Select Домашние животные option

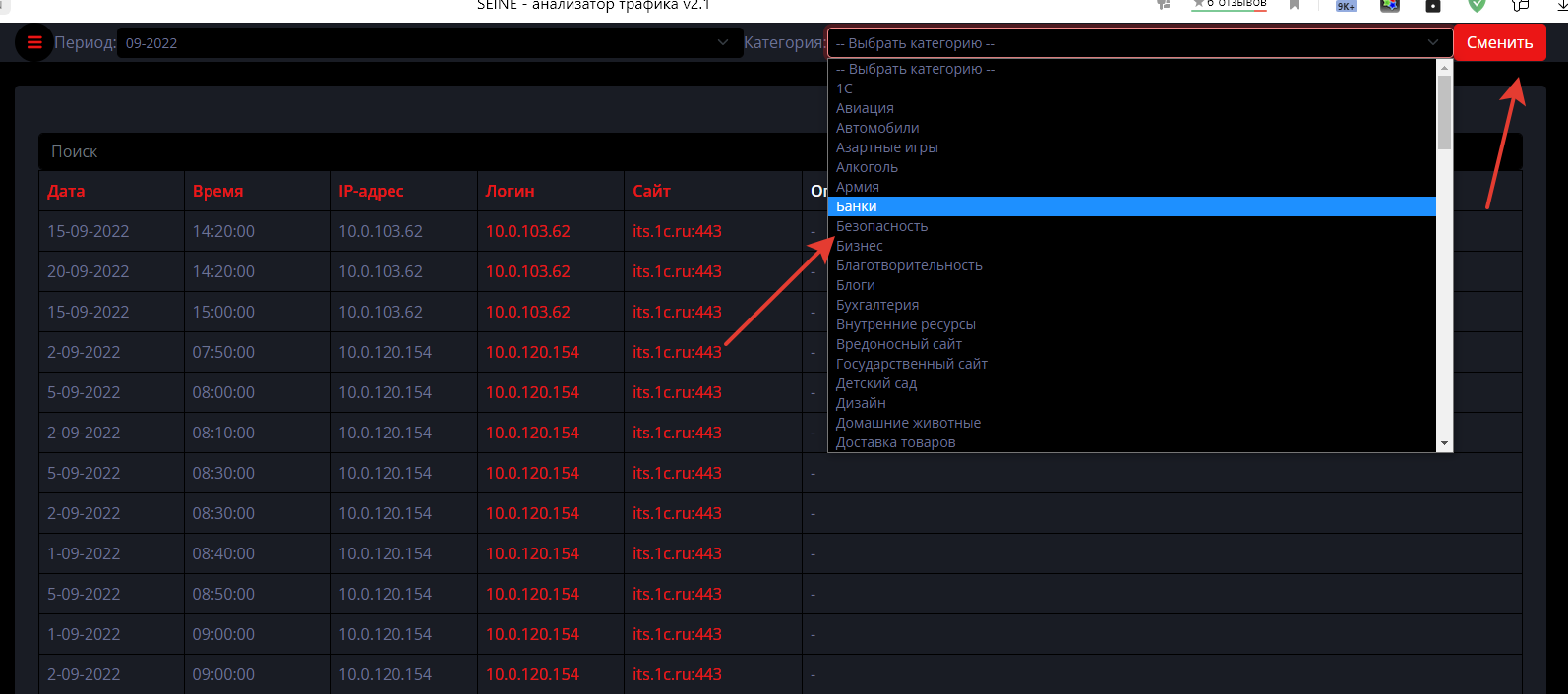(x=1132, y=423)
